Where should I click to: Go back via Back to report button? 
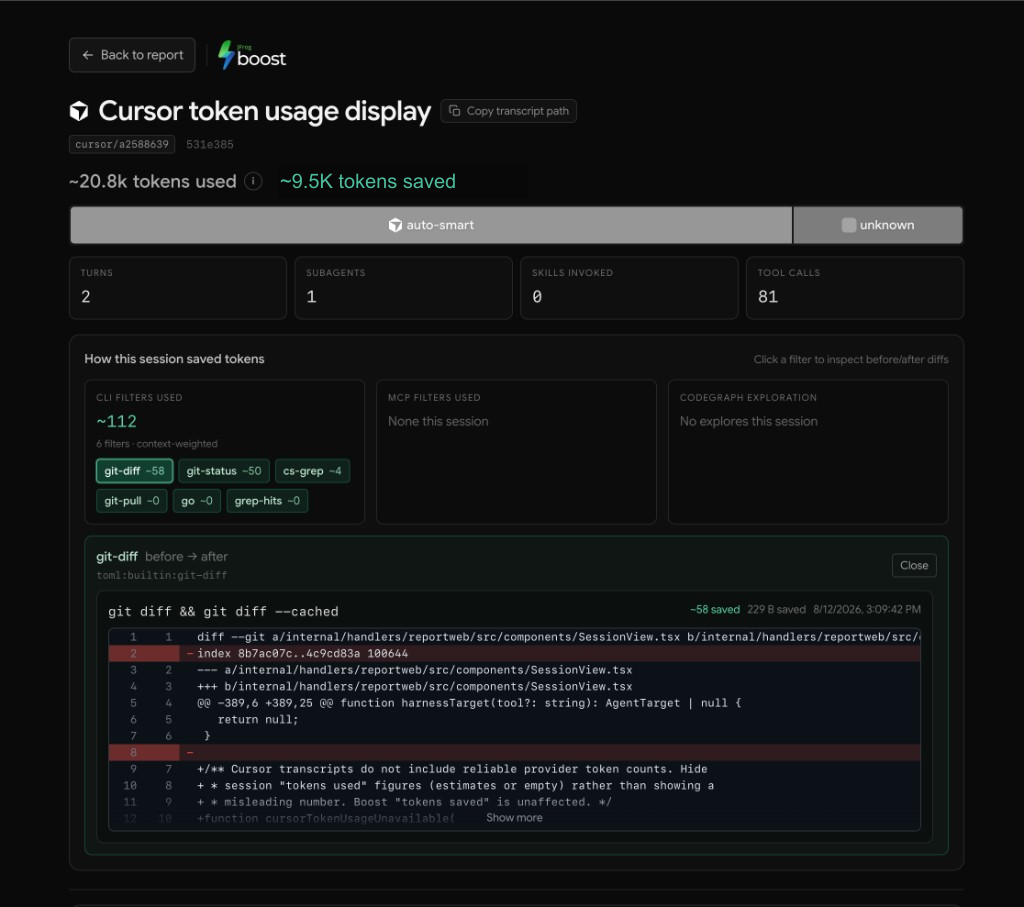pos(132,55)
